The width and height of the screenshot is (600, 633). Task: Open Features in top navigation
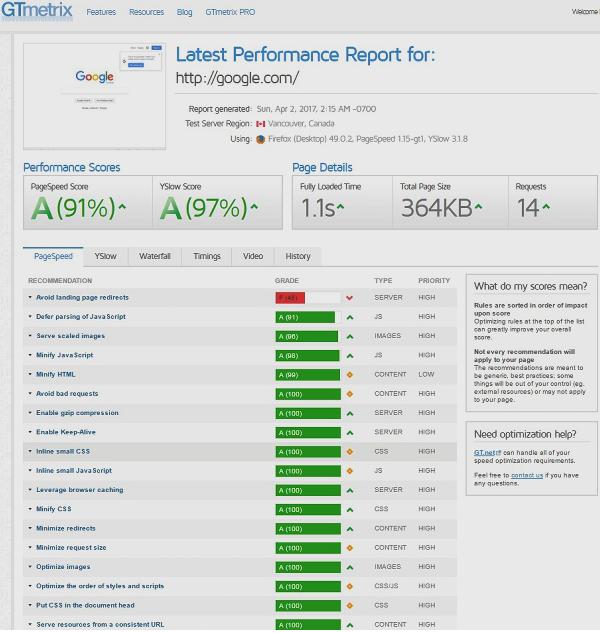click(101, 12)
